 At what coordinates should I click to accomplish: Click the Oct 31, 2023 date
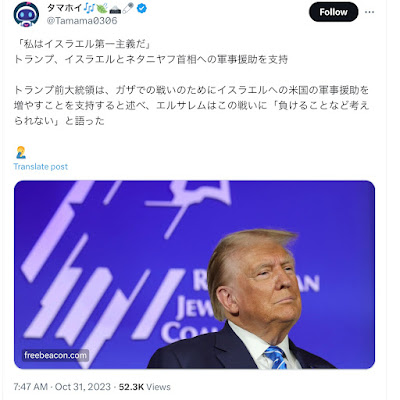click(82, 387)
